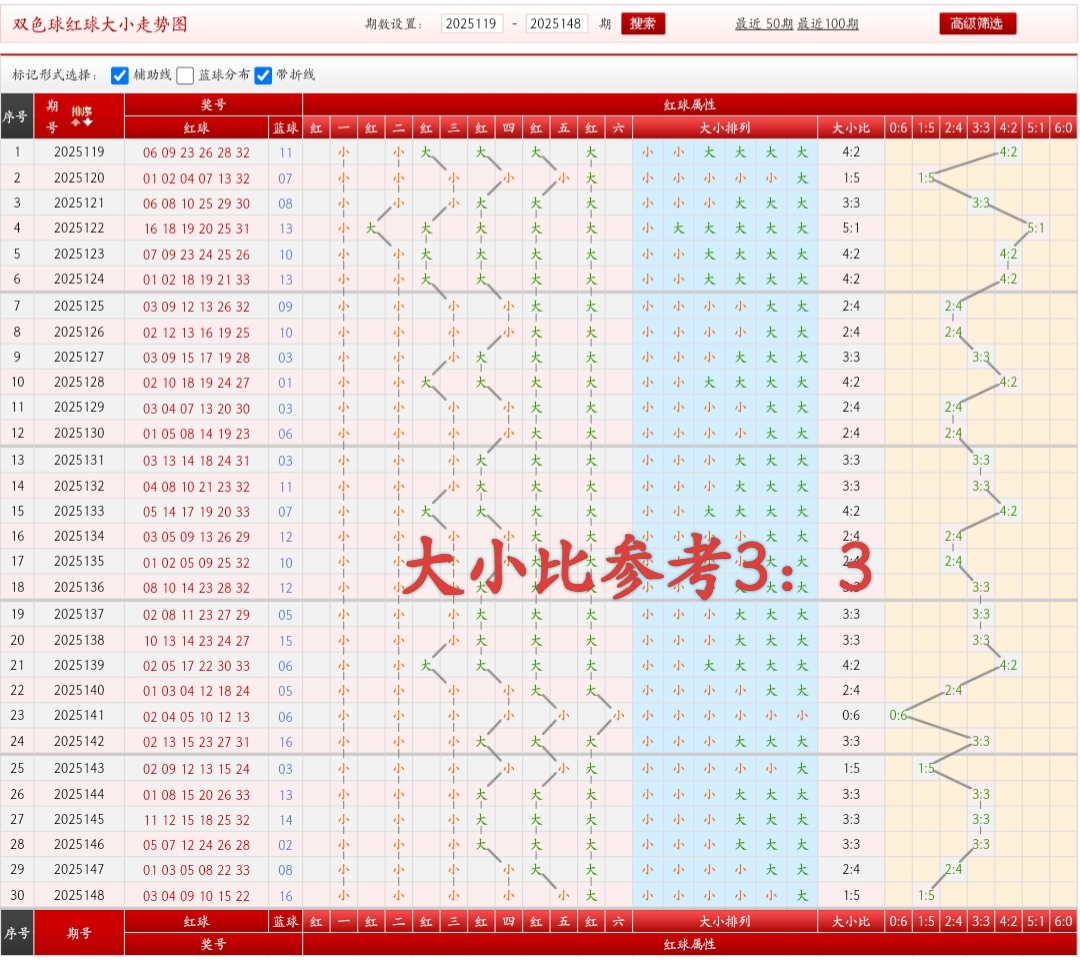The width and height of the screenshot is (1080, 972).
Task: Open the 高级筛选 advanced filter panel
Action: coord(976,23)
